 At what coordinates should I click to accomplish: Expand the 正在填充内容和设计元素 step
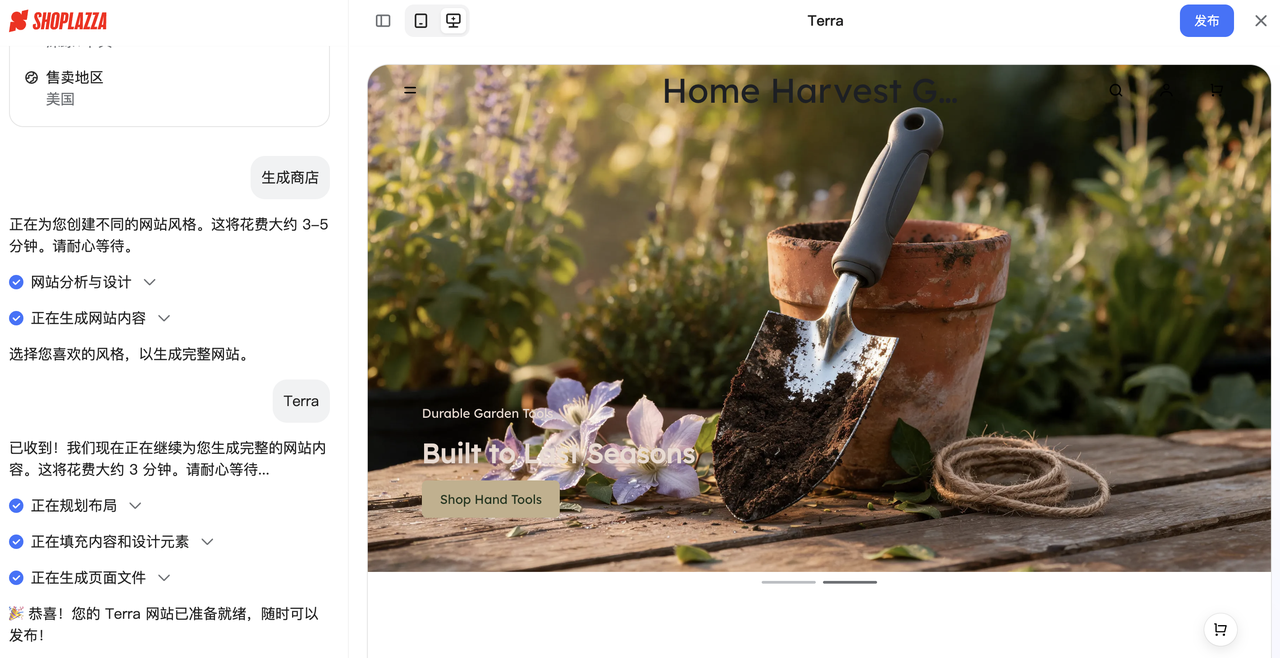pyautogui.click(x=207, y=542)
